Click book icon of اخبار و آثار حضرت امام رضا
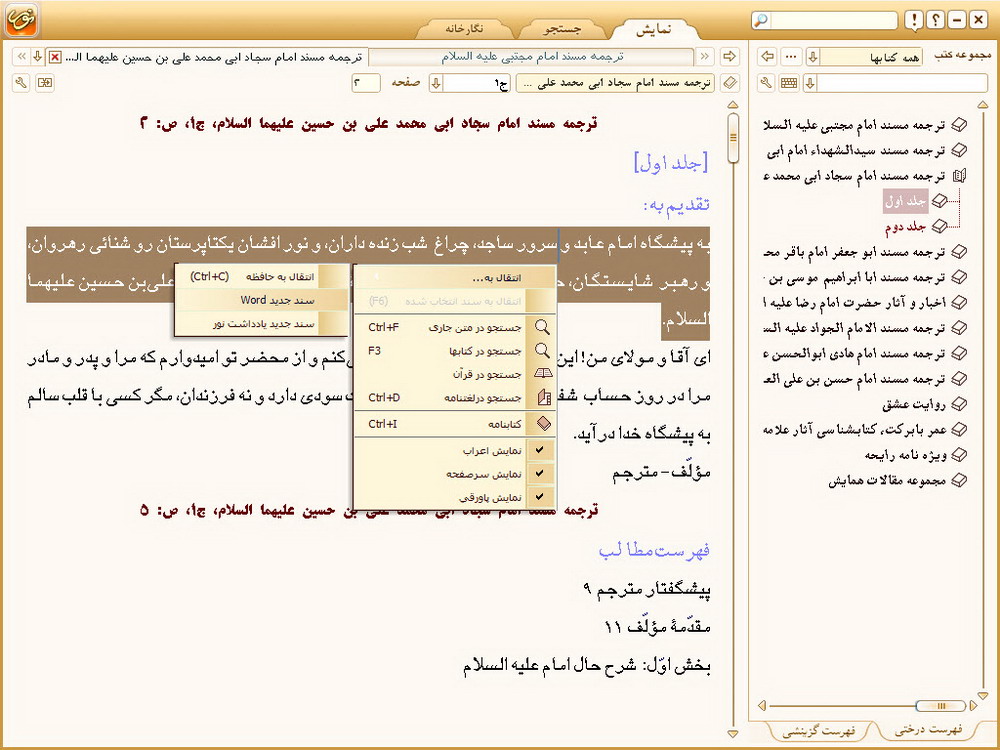 click(959, 302)
